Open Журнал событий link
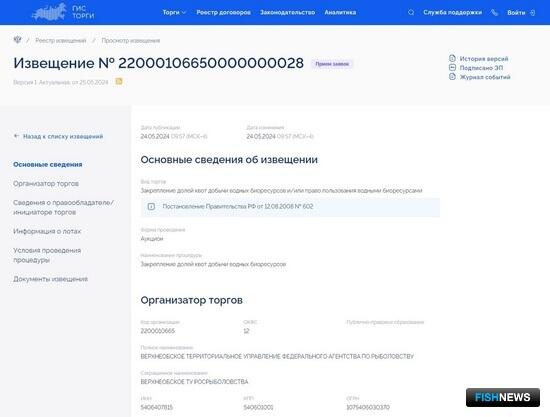Screen dimensions: 550x417 tap(485, 77)
